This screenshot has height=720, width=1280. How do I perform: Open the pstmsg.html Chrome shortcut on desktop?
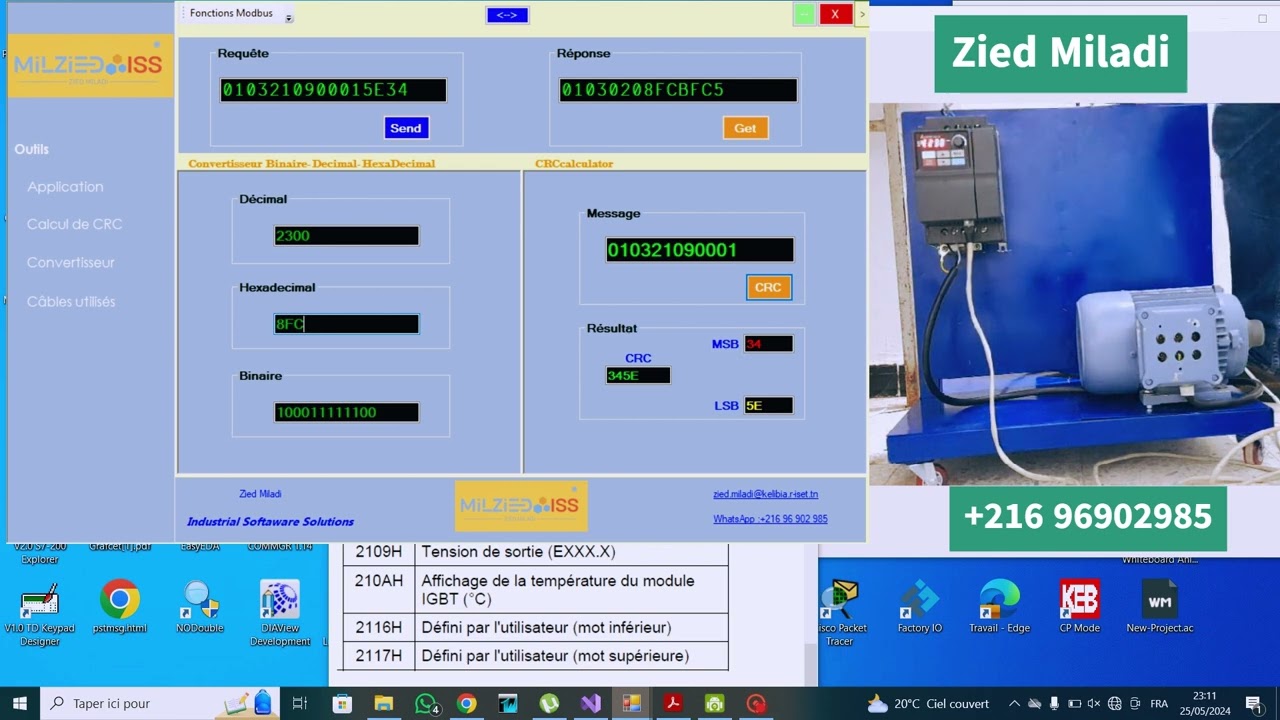120,607
